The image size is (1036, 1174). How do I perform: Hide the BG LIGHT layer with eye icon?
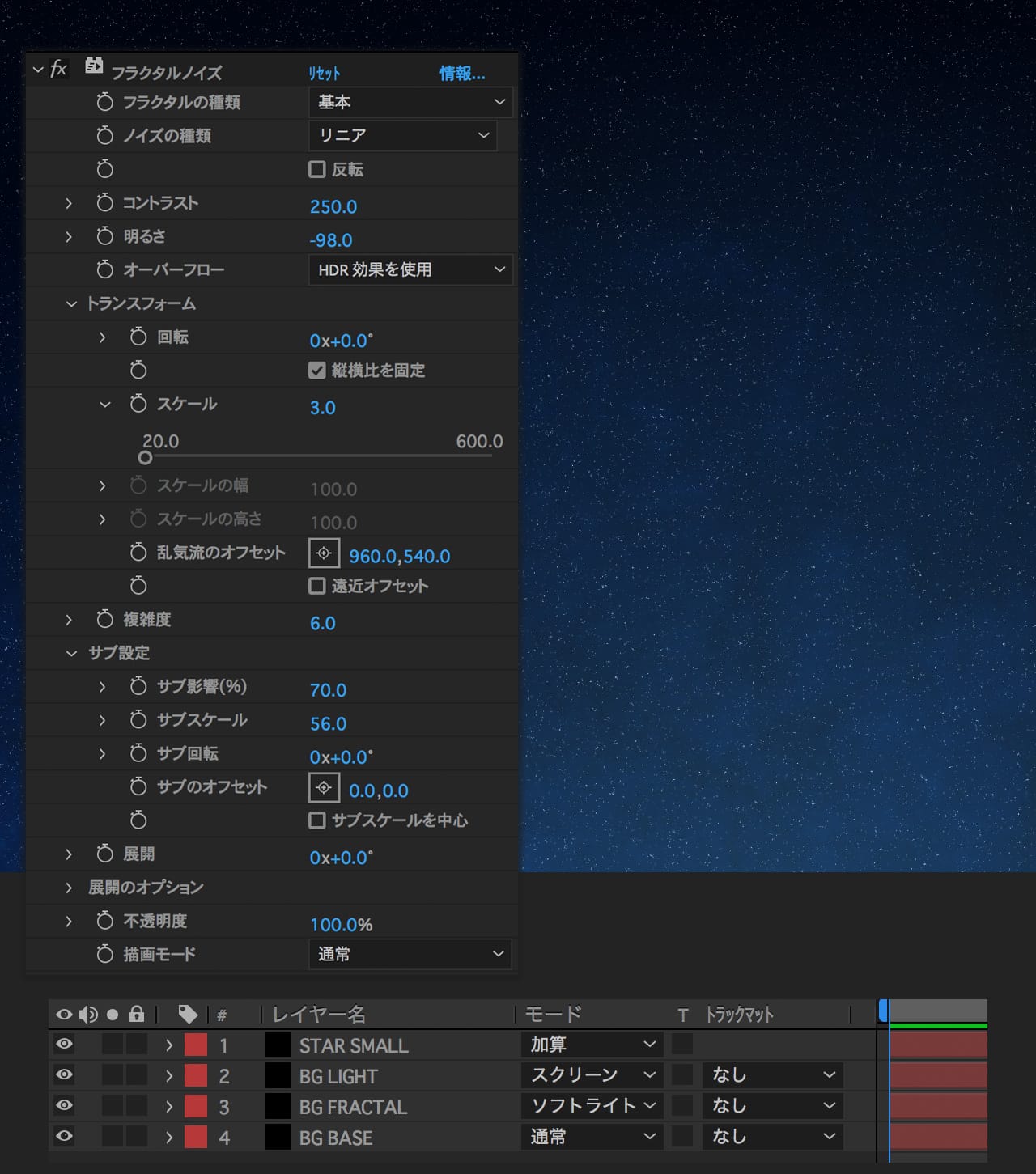pyautogui.click(x=64, y=1075)
